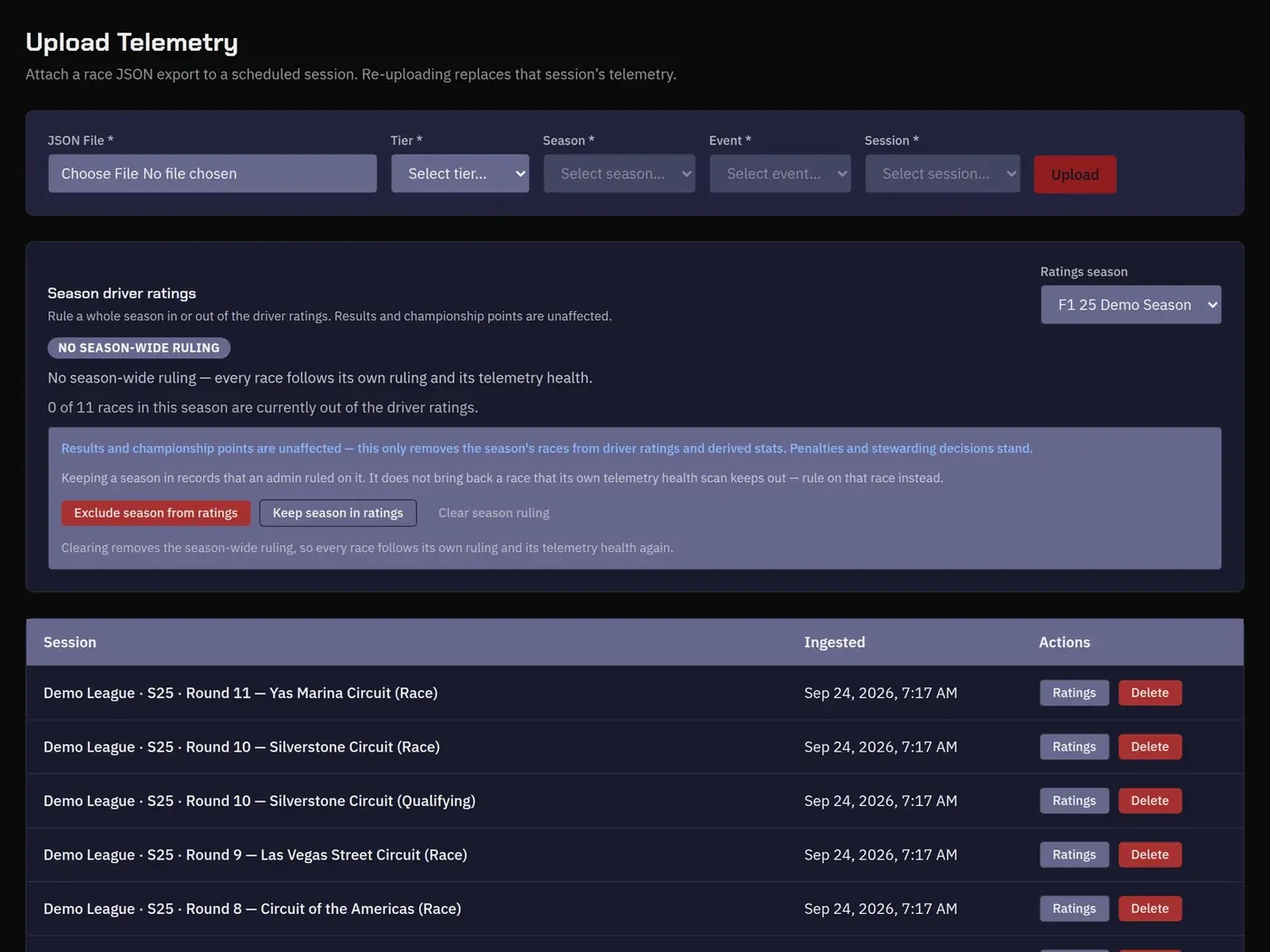The height and width of the screenshot is (952, 1270).
Task: Choose a JSON file to upload
Action: click(x=212, y=173)
